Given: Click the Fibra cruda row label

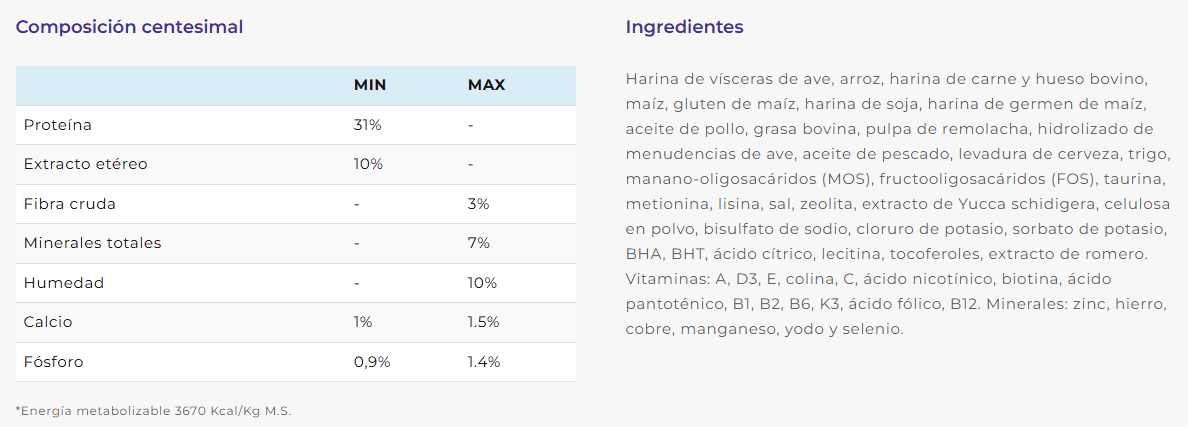Looking at the screenshot, I should click(70, 204).
